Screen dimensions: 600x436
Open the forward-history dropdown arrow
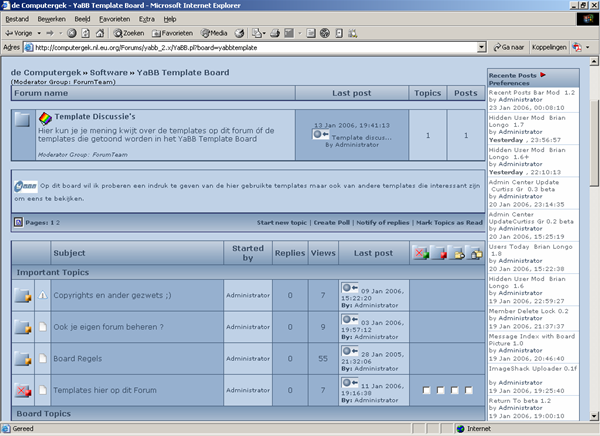pyautogui.click(x=60, y=33)
